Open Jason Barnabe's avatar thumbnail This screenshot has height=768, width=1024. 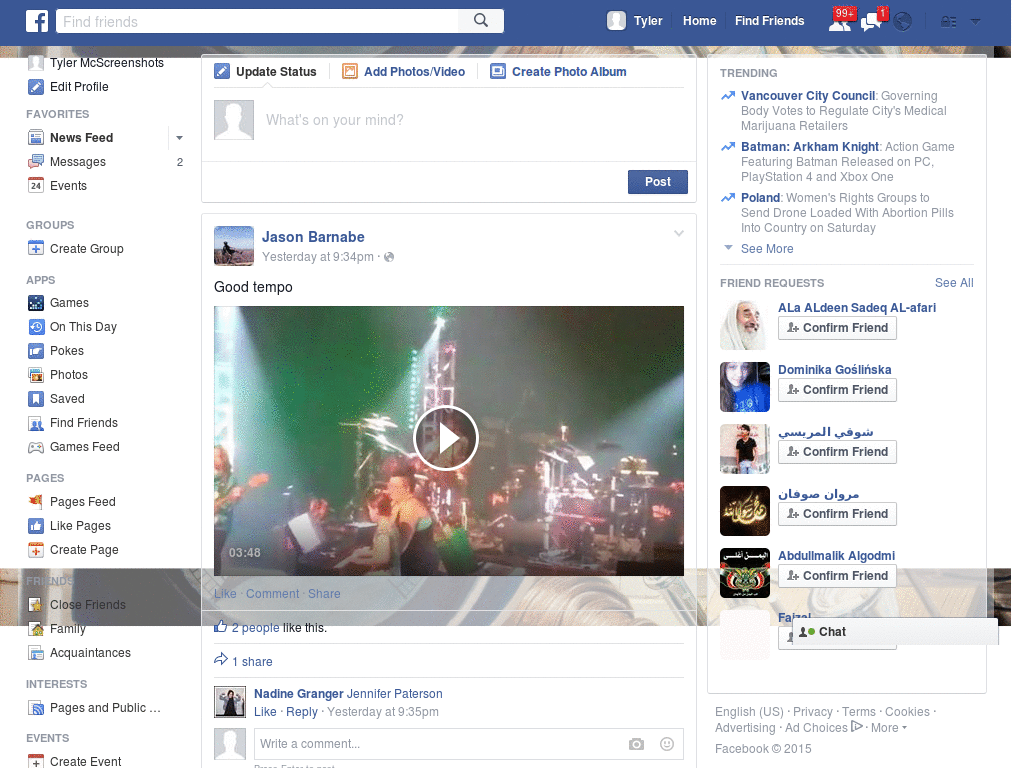point(234,246)
